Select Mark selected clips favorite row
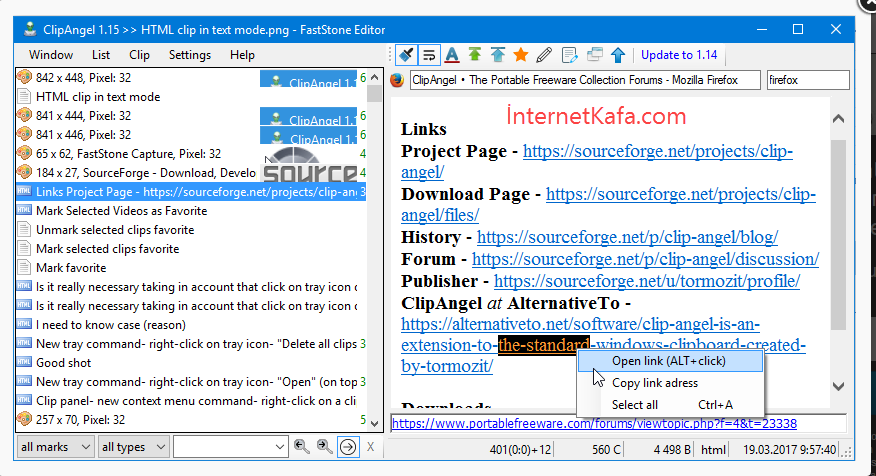 point(191,249)
